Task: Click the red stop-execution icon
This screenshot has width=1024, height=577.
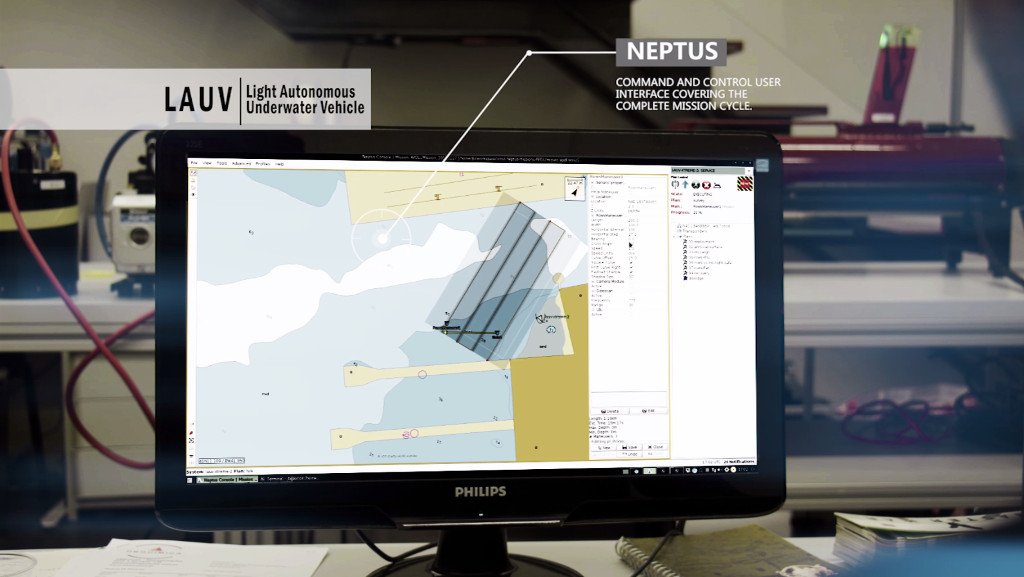Action: [x=705, y=184]
